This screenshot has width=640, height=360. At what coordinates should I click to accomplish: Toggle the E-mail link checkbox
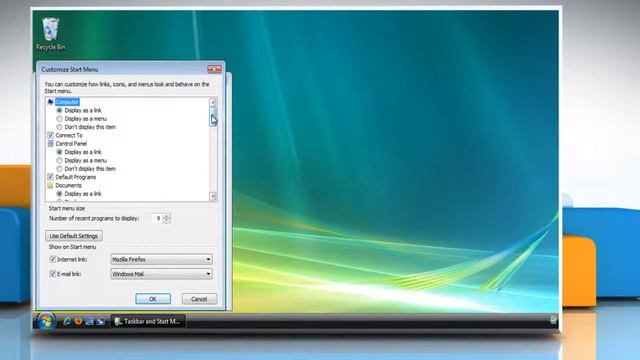(53, 274)
